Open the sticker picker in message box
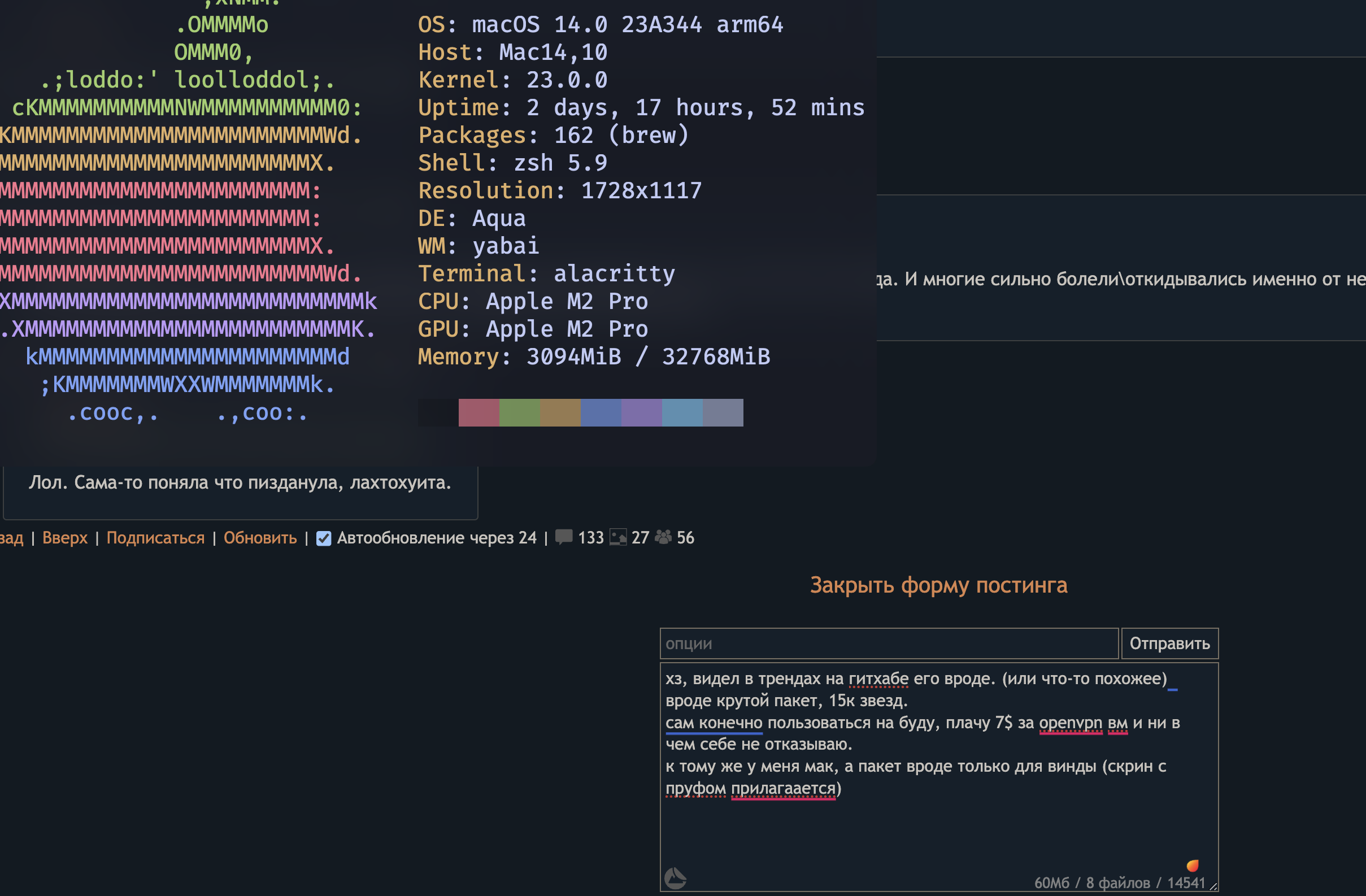 click(x=675, y=878)
